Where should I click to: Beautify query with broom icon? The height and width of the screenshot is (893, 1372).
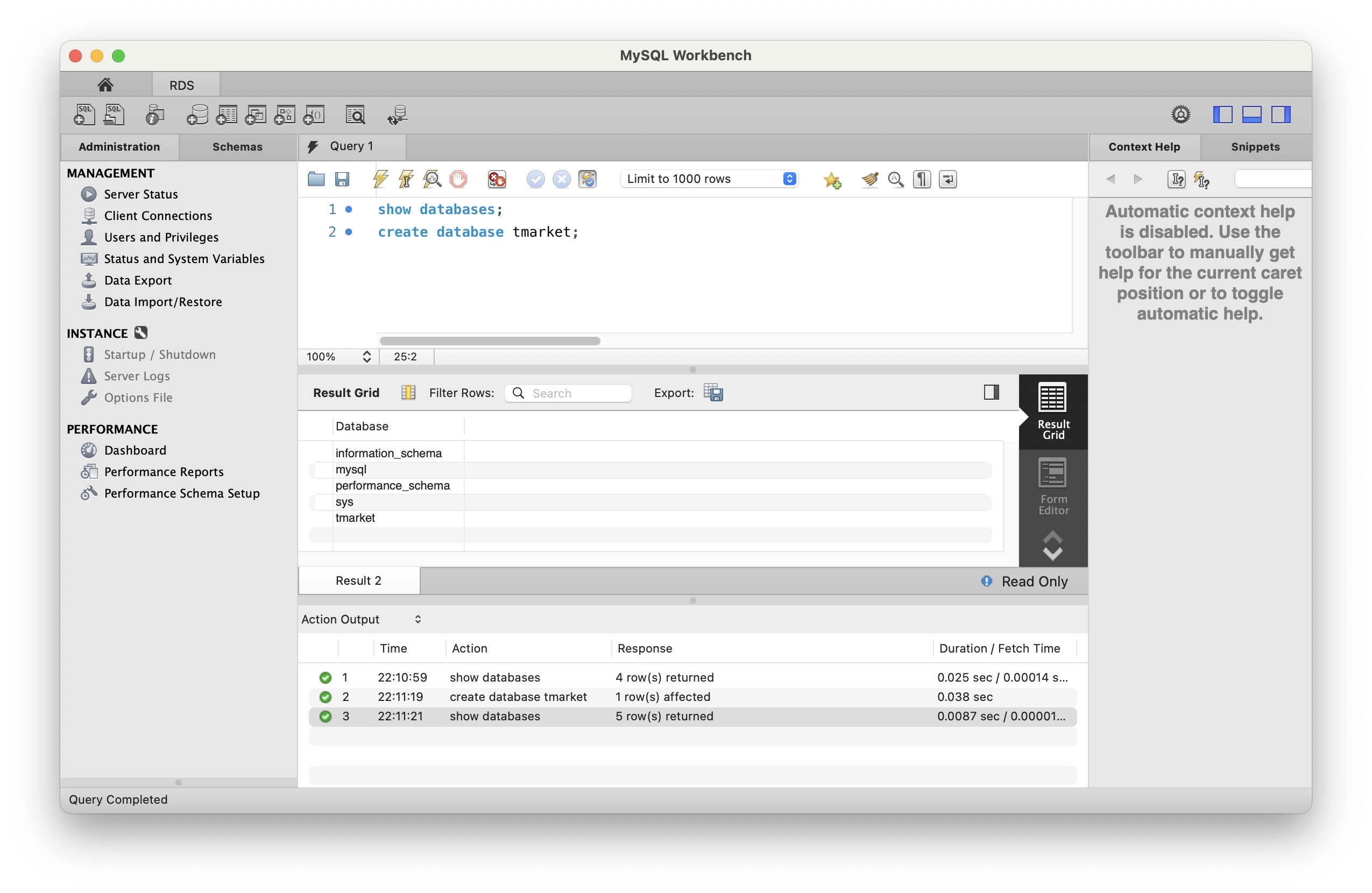tap(870, 179)
